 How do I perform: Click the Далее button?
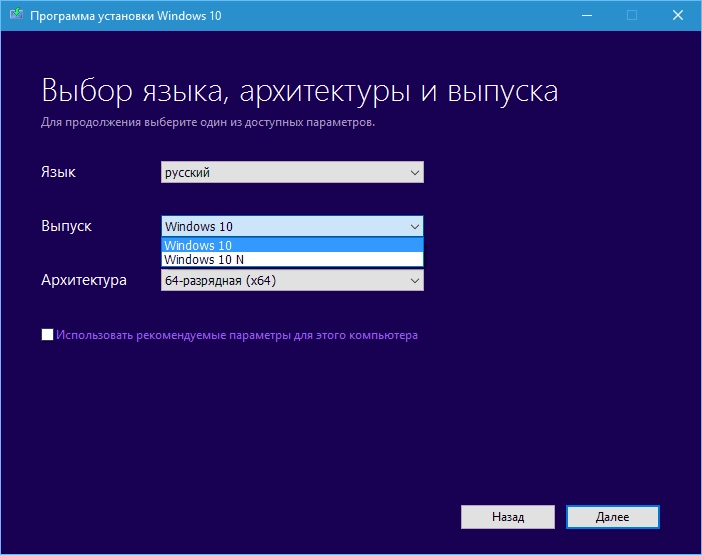coord(612,517)
